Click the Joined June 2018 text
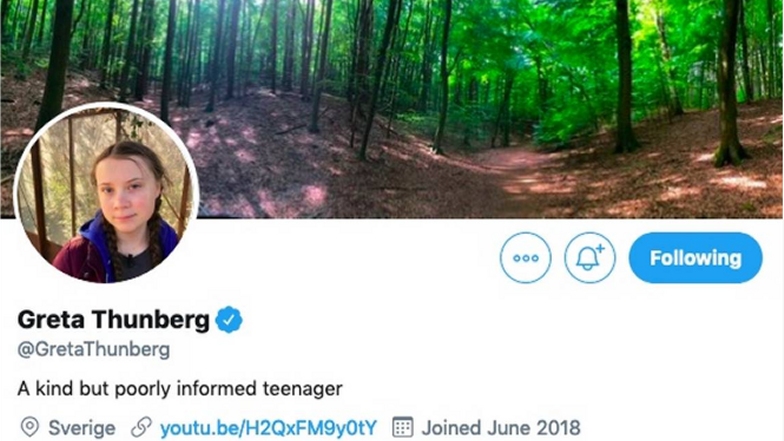 click(x=500, y=428)
